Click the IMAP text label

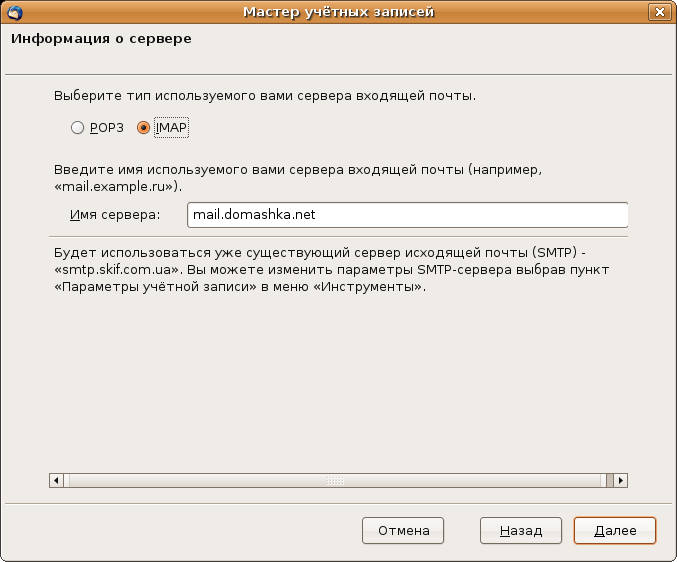coord(172,128)
